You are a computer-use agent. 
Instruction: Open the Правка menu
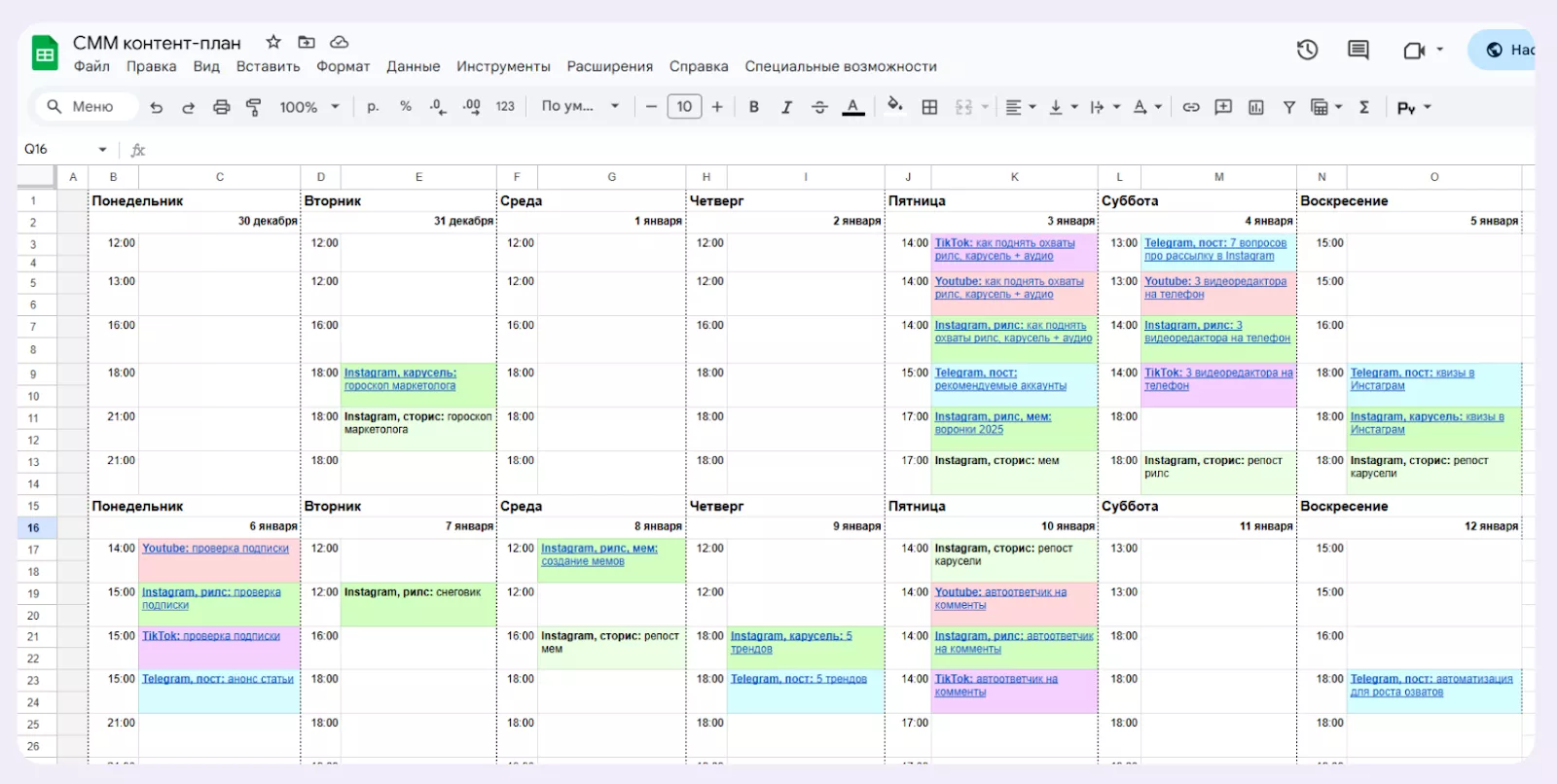coord(151,66)
